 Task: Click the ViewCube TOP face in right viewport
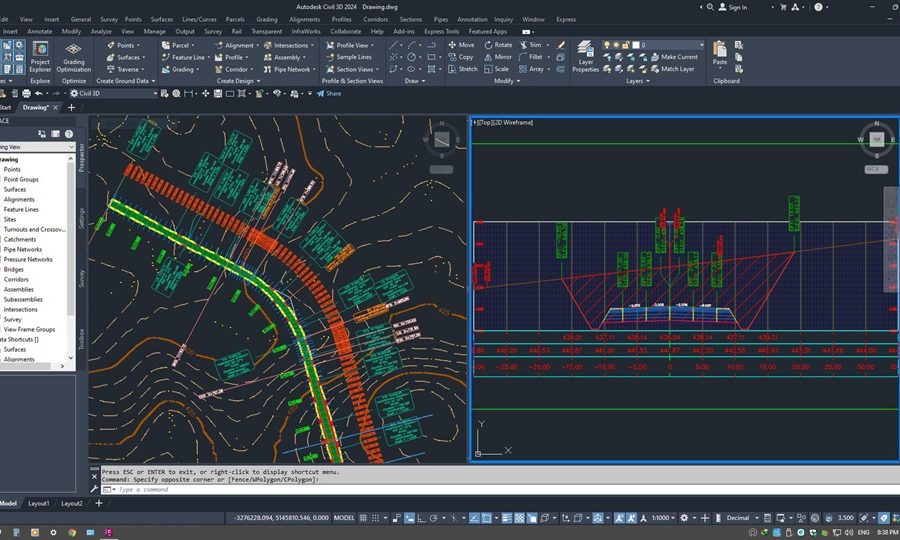pos(876,140)
